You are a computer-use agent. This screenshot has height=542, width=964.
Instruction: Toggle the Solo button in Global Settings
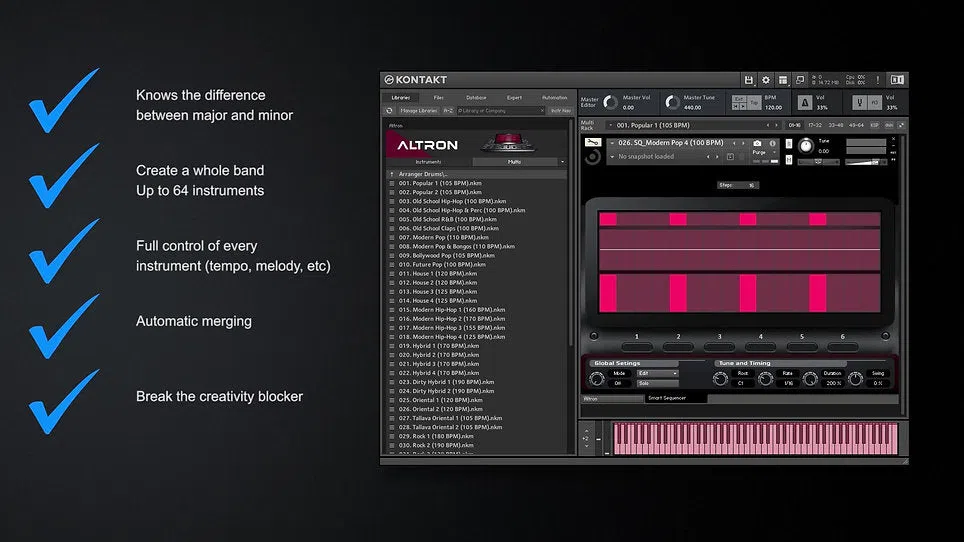click(x=657, y=383)
